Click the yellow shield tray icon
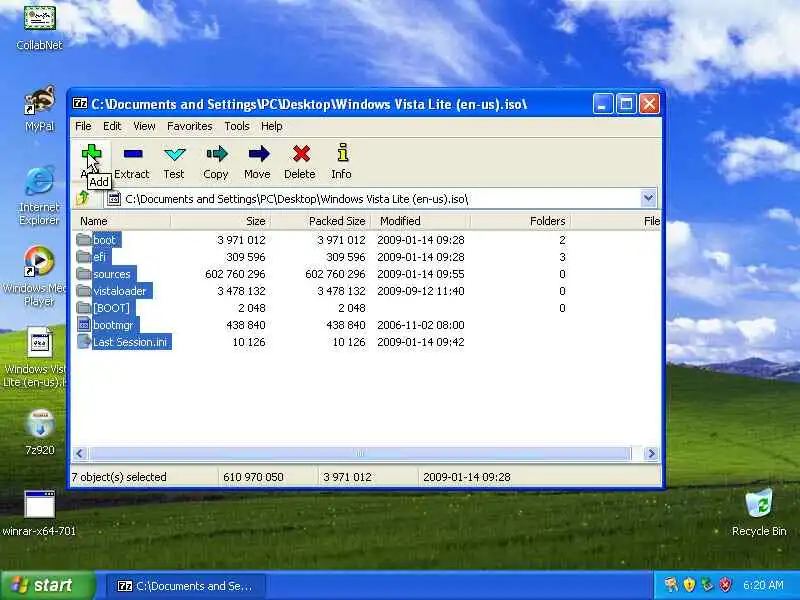The image size is (800, 600). pyautogui.click(x=689, y=585)
